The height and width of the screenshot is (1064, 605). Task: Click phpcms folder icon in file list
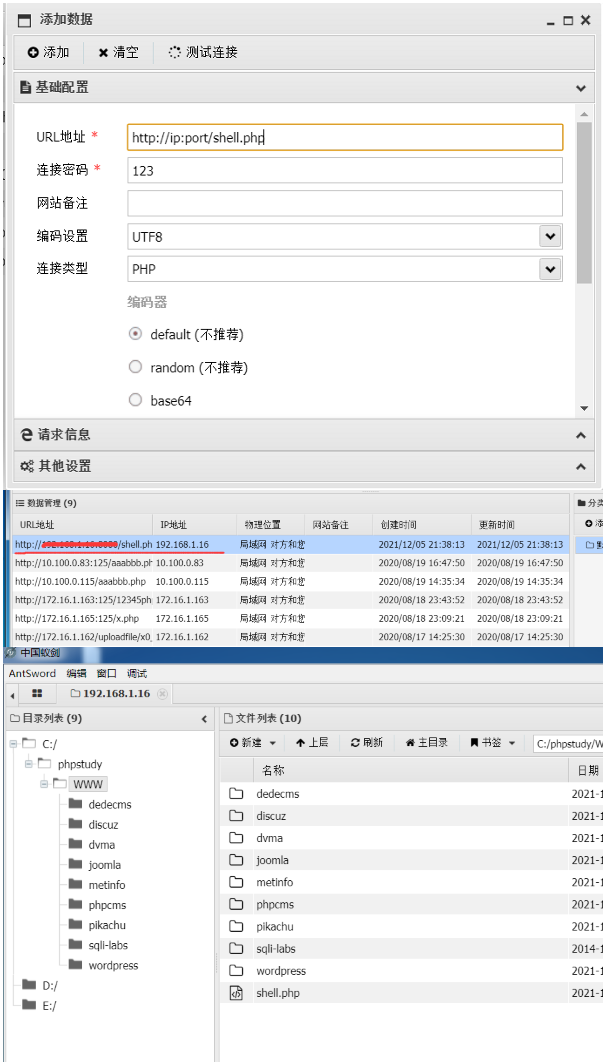click(236, 904)
